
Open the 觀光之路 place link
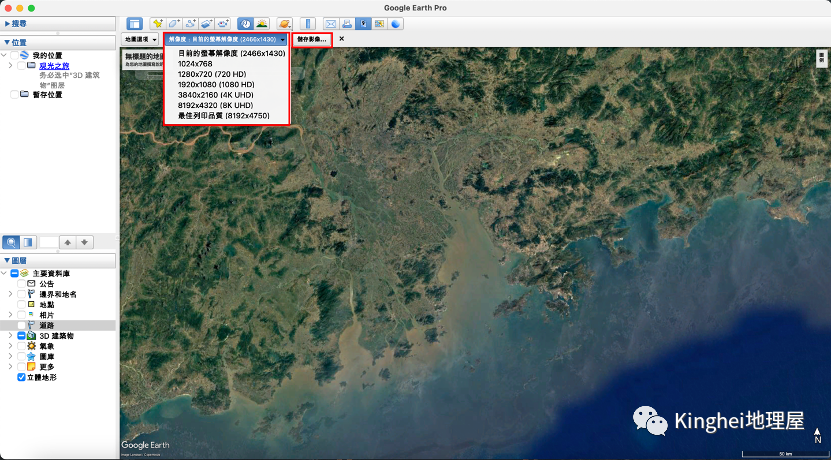tap(53, 66)
